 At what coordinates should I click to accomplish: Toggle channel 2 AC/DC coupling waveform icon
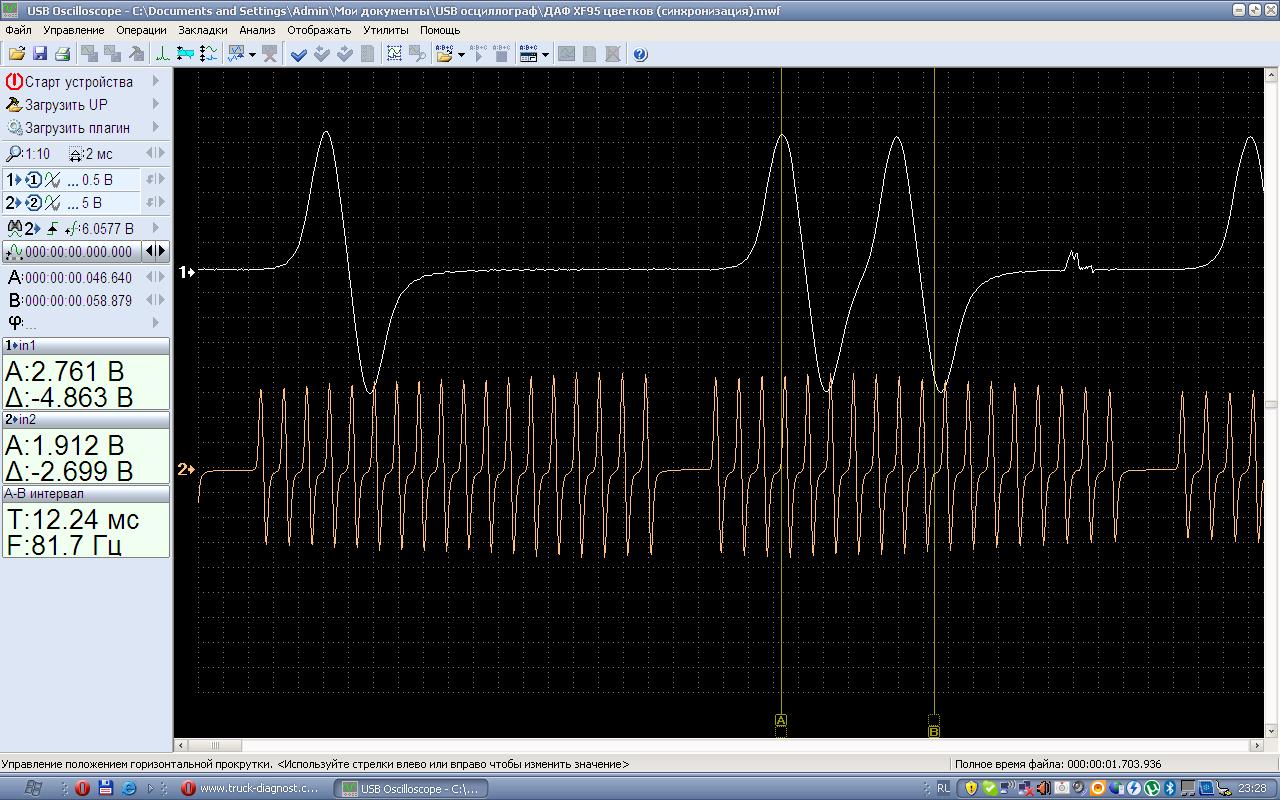52,203
